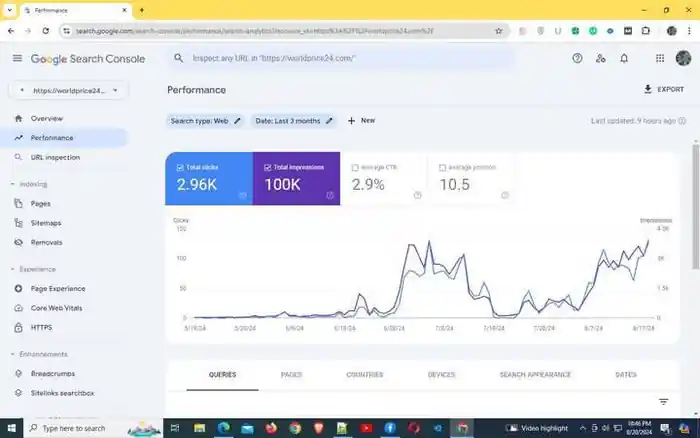Open info icon next to Last updated
700x438 pixels.
[682, 121]
